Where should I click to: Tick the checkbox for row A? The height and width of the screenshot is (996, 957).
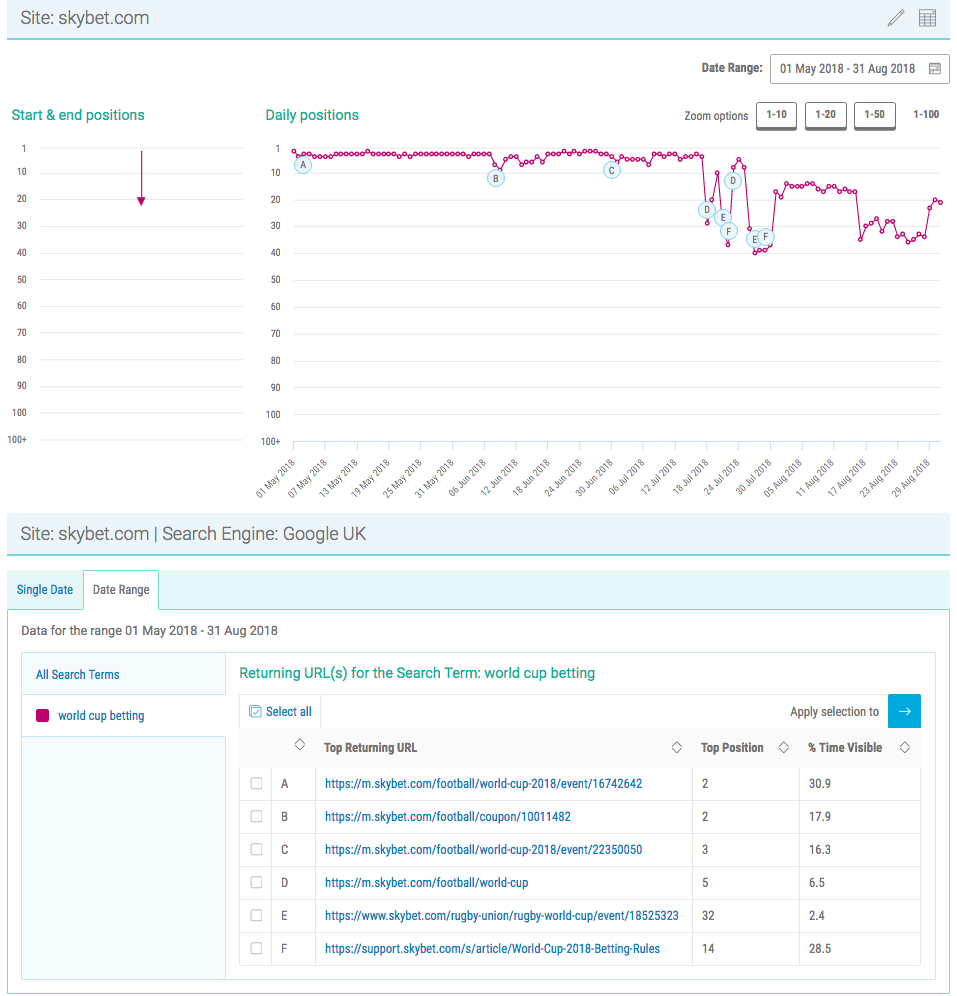(x=257, y=783)
